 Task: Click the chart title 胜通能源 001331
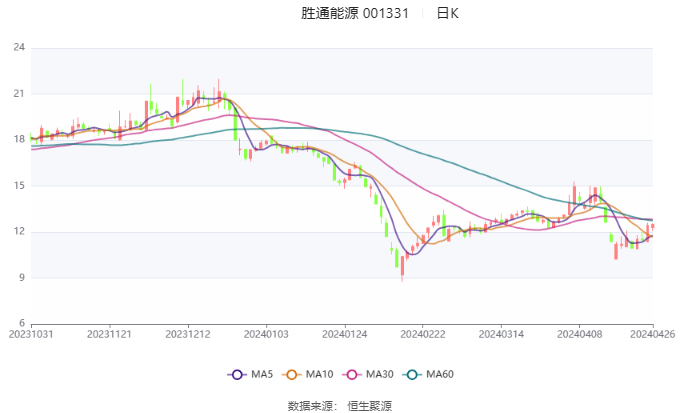point(355,13)
